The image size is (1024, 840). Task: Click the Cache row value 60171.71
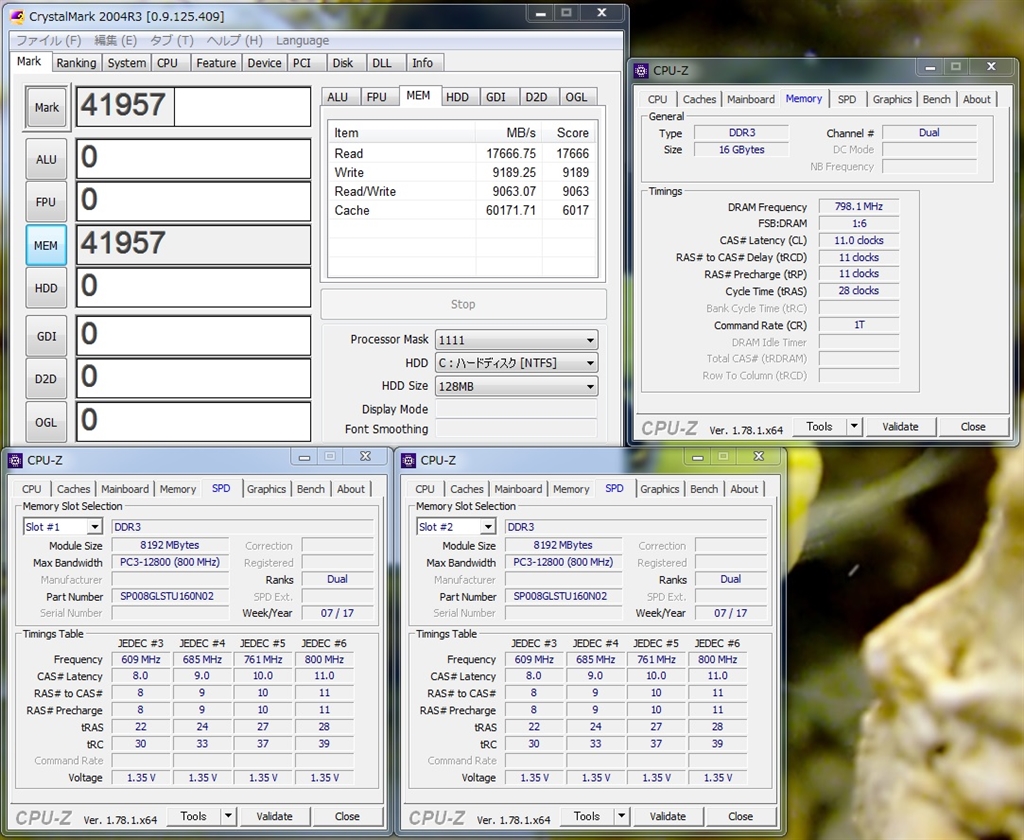[x=511, y=210]
